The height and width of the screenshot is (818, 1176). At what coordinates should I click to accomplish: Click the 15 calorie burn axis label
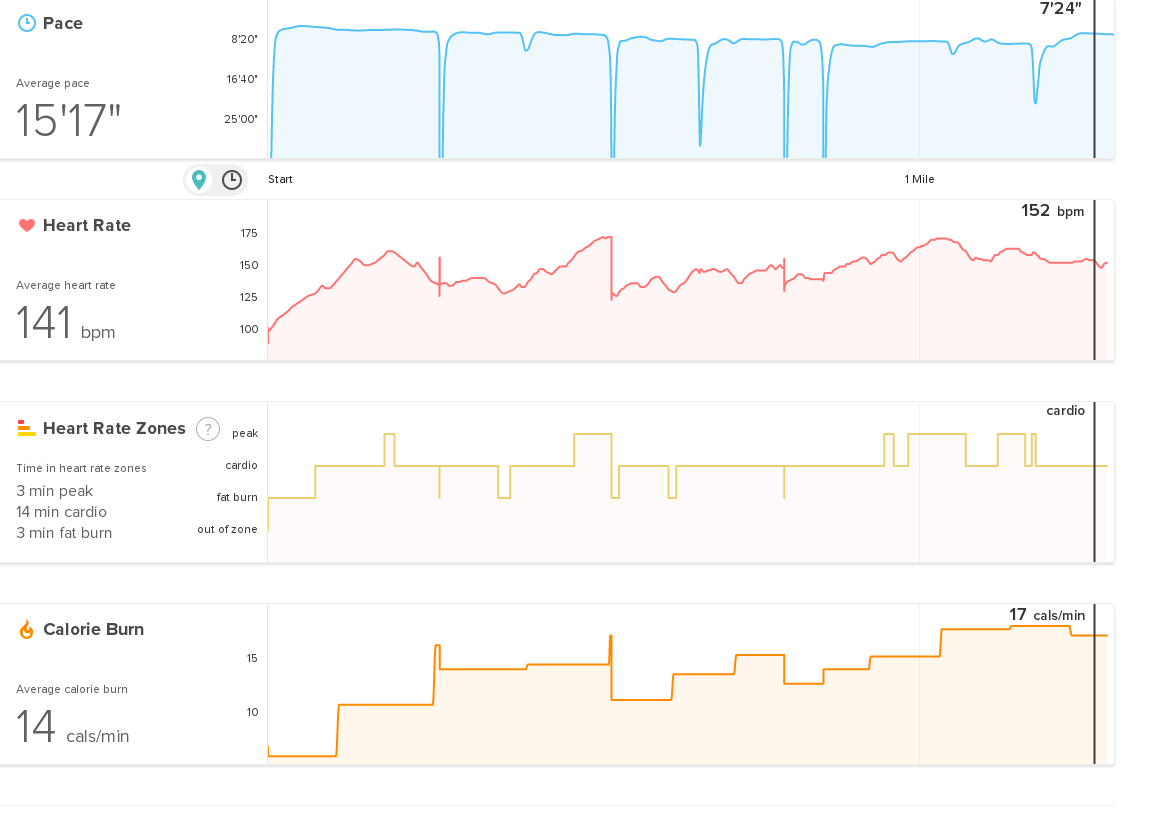(x=252, y=658)
